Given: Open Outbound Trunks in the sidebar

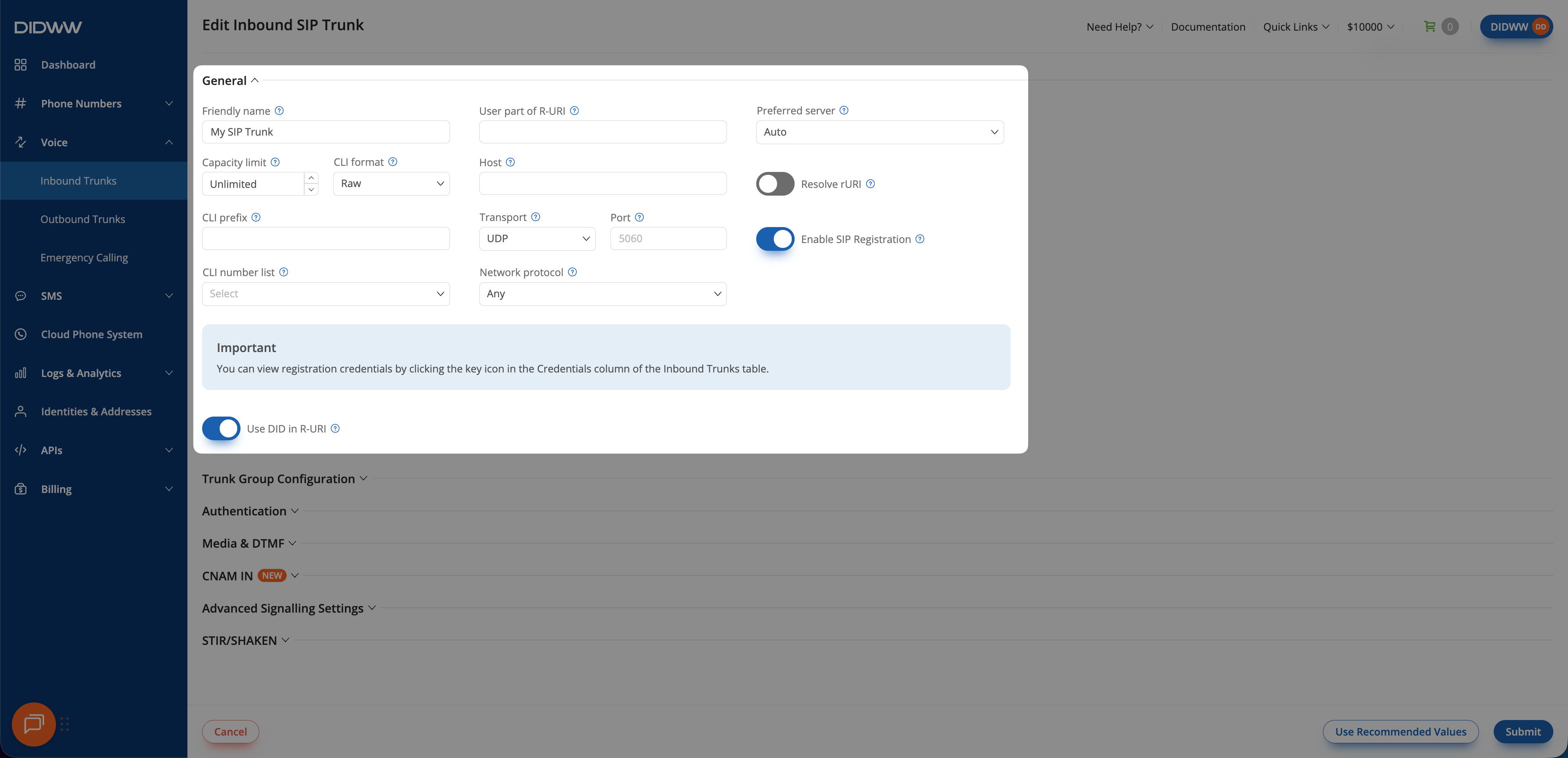Looking at the screenshot, I should 83,219.
